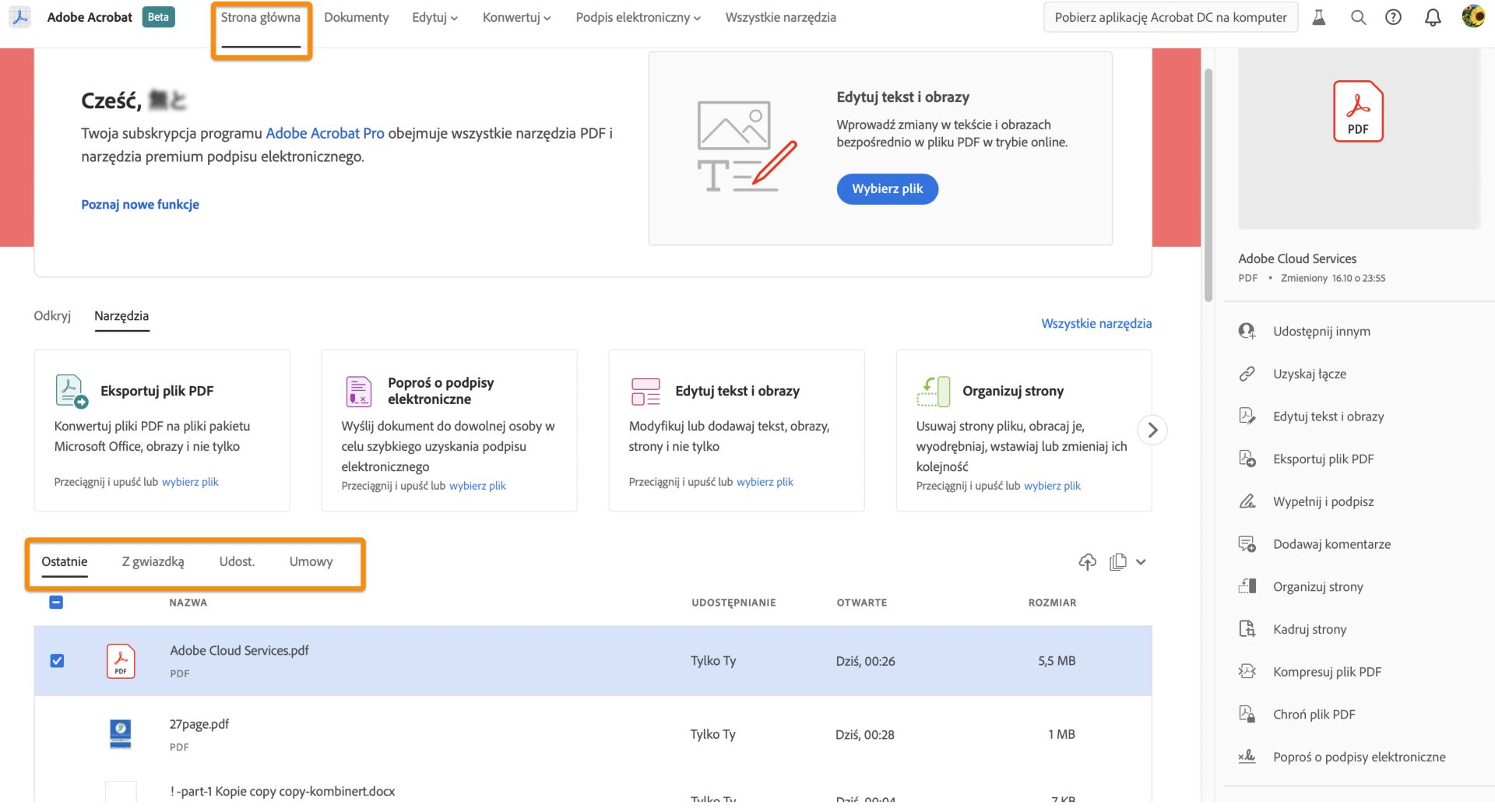Click the Eksportuj plik PDF sidebar icon
Screen dimensions: 1495x812
click(x=1247, y=459)
